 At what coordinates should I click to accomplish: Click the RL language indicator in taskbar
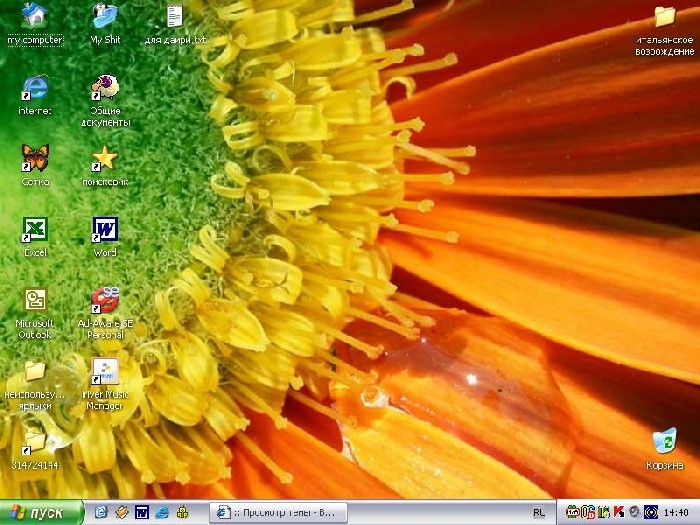pos(540,512)
